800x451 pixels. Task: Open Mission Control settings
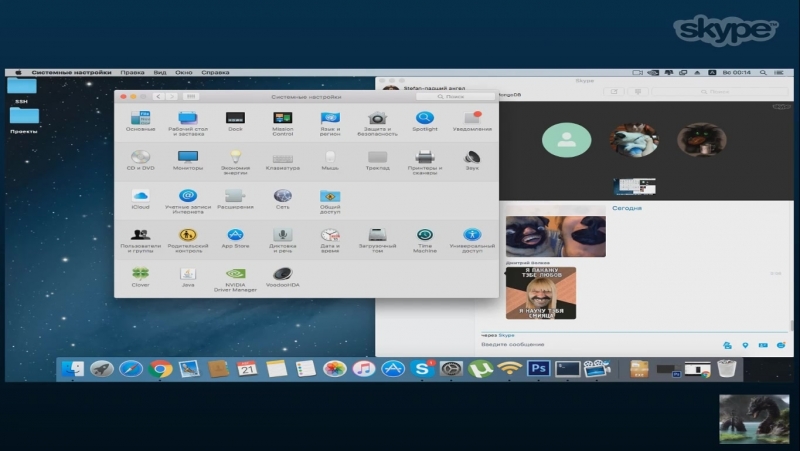pyautogui.click(x=283, y=120)
